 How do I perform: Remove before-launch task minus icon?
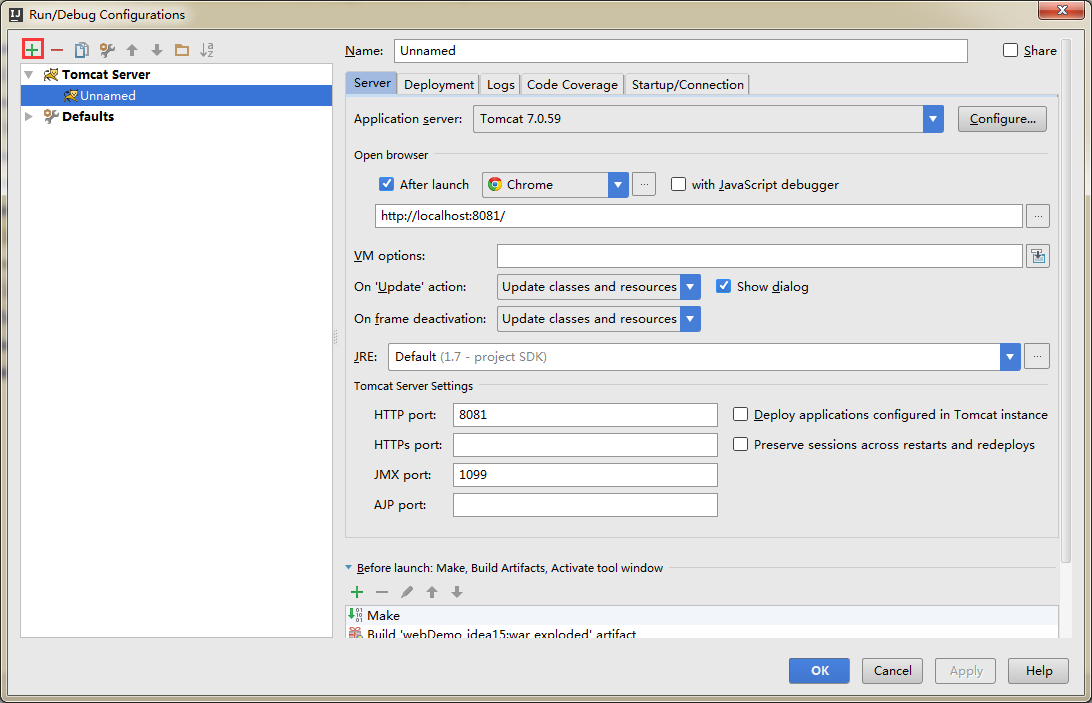click(382, 592)
